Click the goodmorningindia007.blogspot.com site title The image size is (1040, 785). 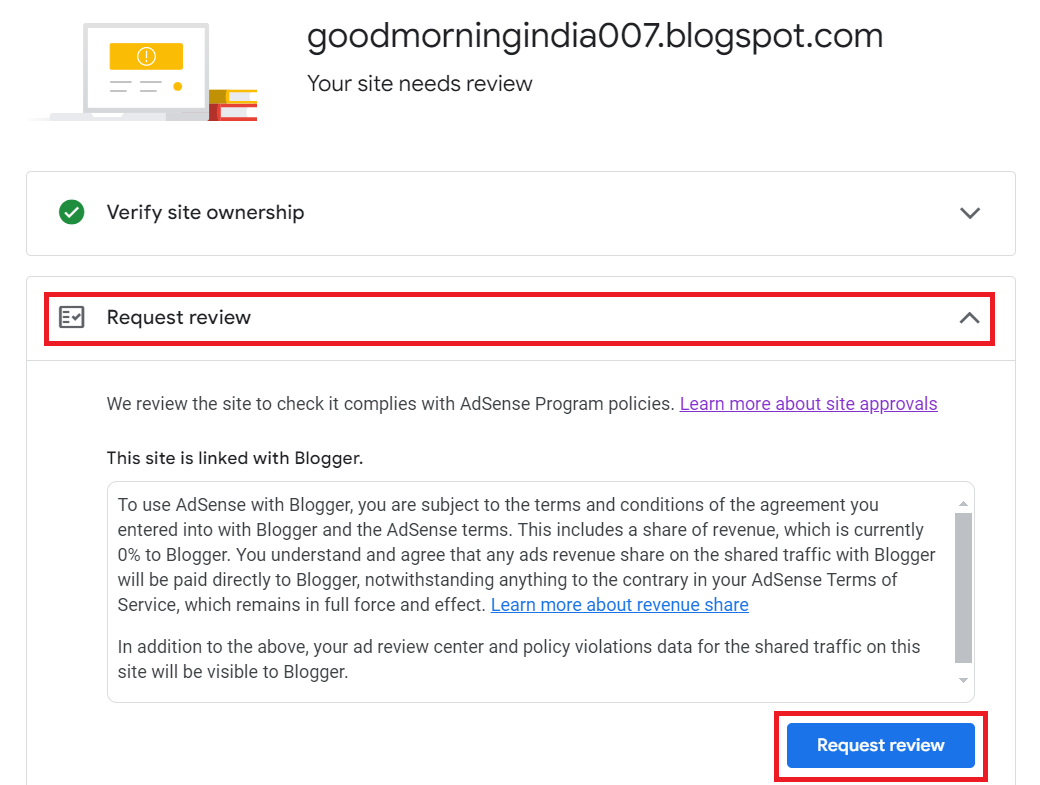coord(595,36)
